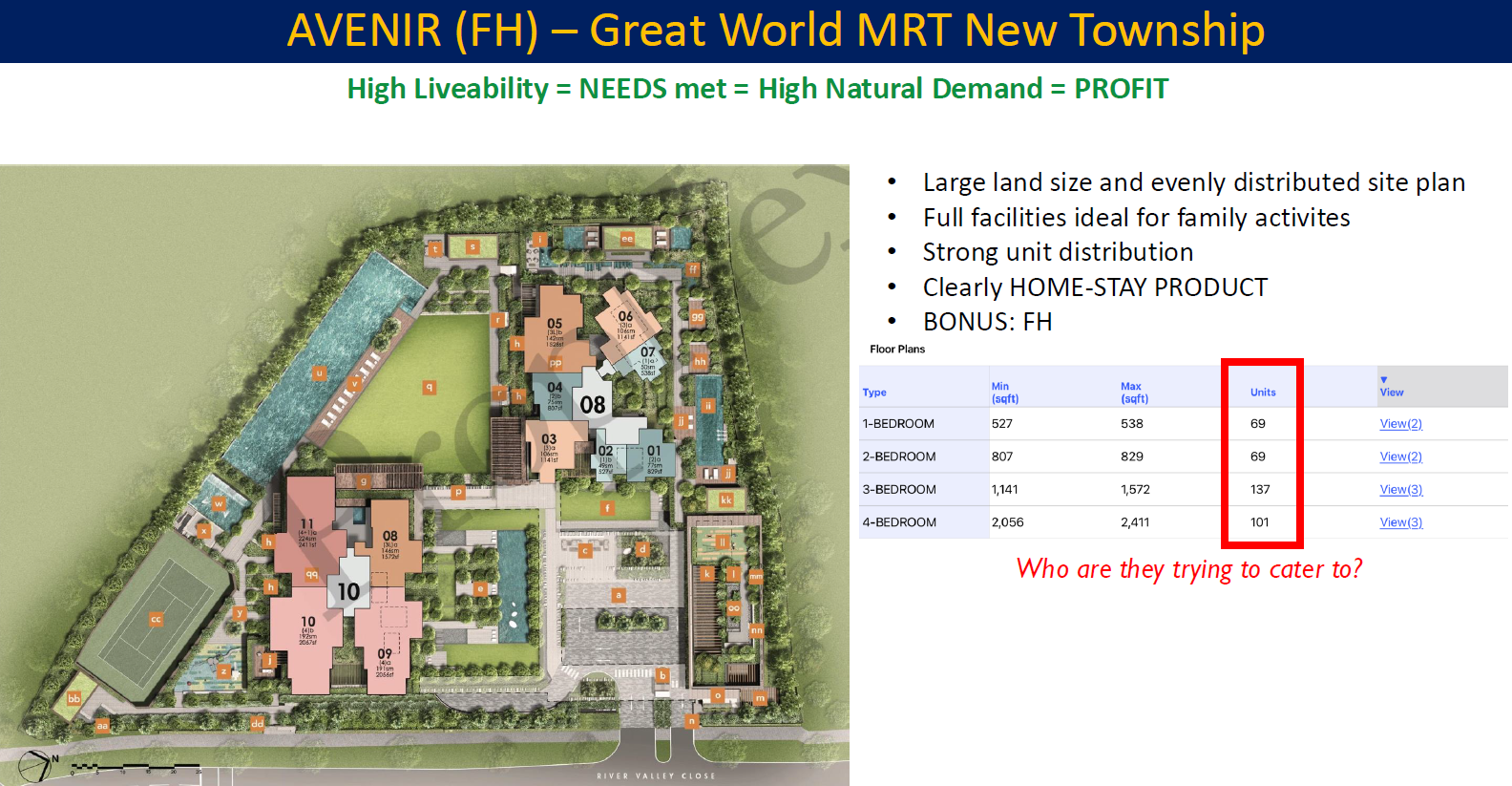Screen dimensions: 1512x786
Task: Click marker 'nn' on the site plan
Action: pos(756,629)
